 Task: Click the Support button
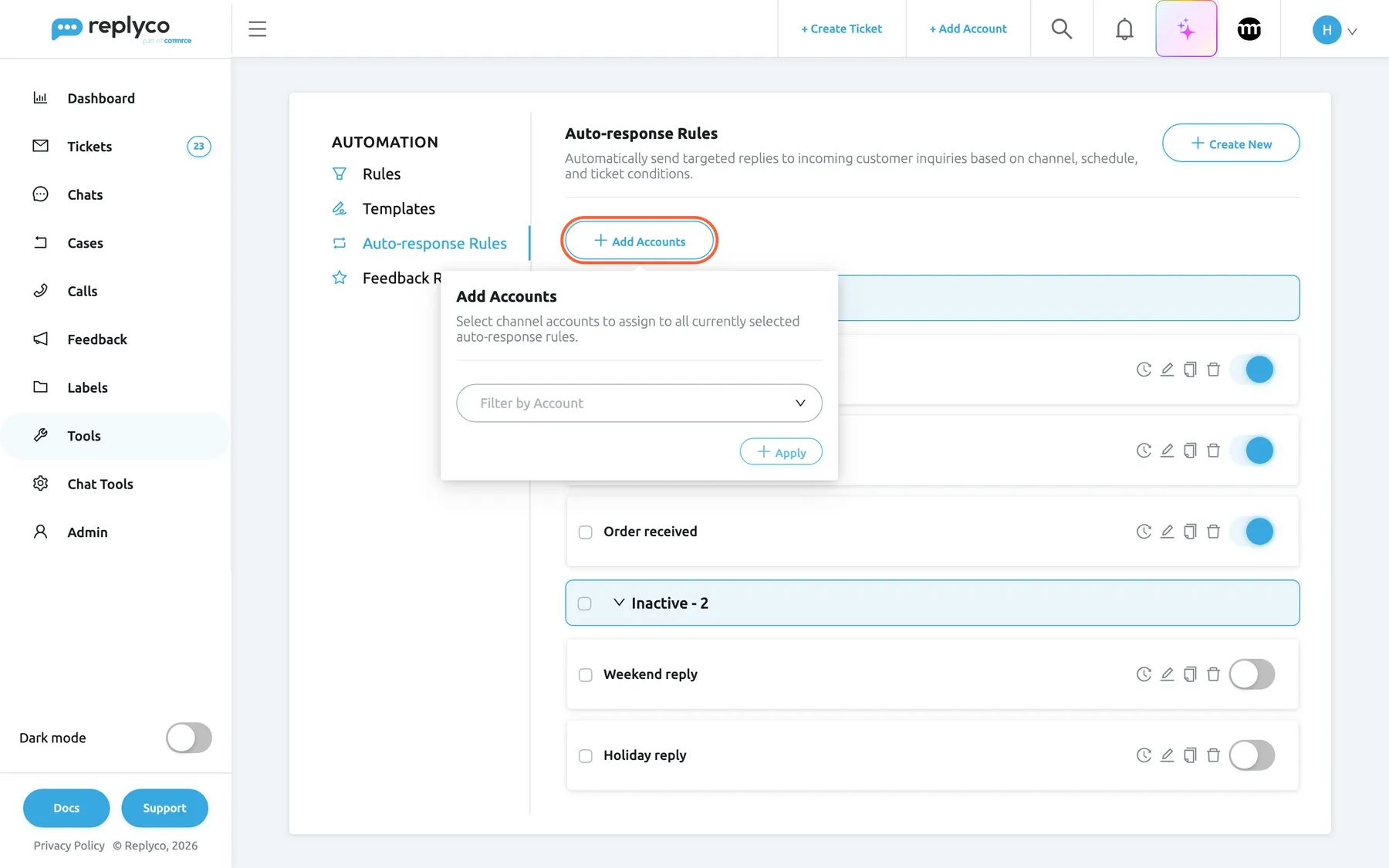click(x=164, y=808)
